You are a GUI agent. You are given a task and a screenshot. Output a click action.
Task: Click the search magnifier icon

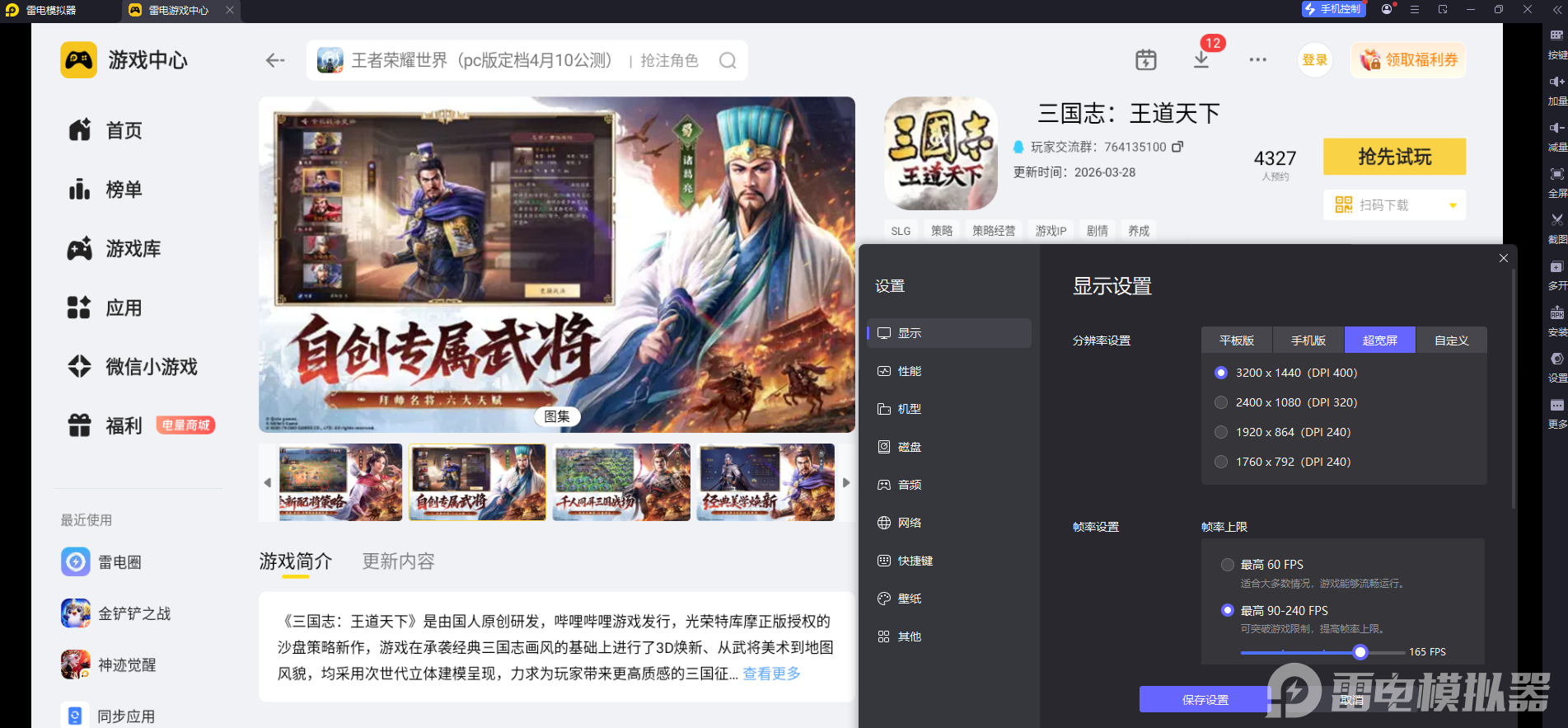pos(728,60)
